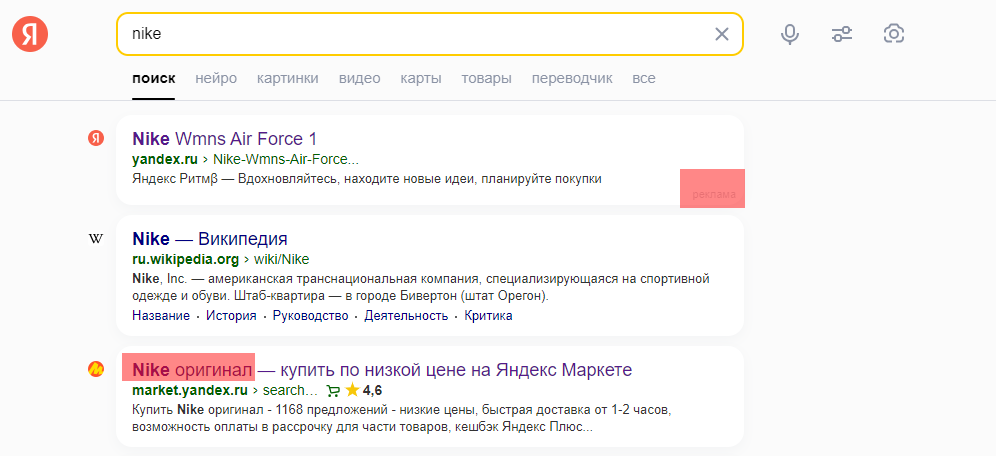Screen dimensions: 996x456
Task: Click Yandex Market favicon beside third result
Action: point(96,369)
